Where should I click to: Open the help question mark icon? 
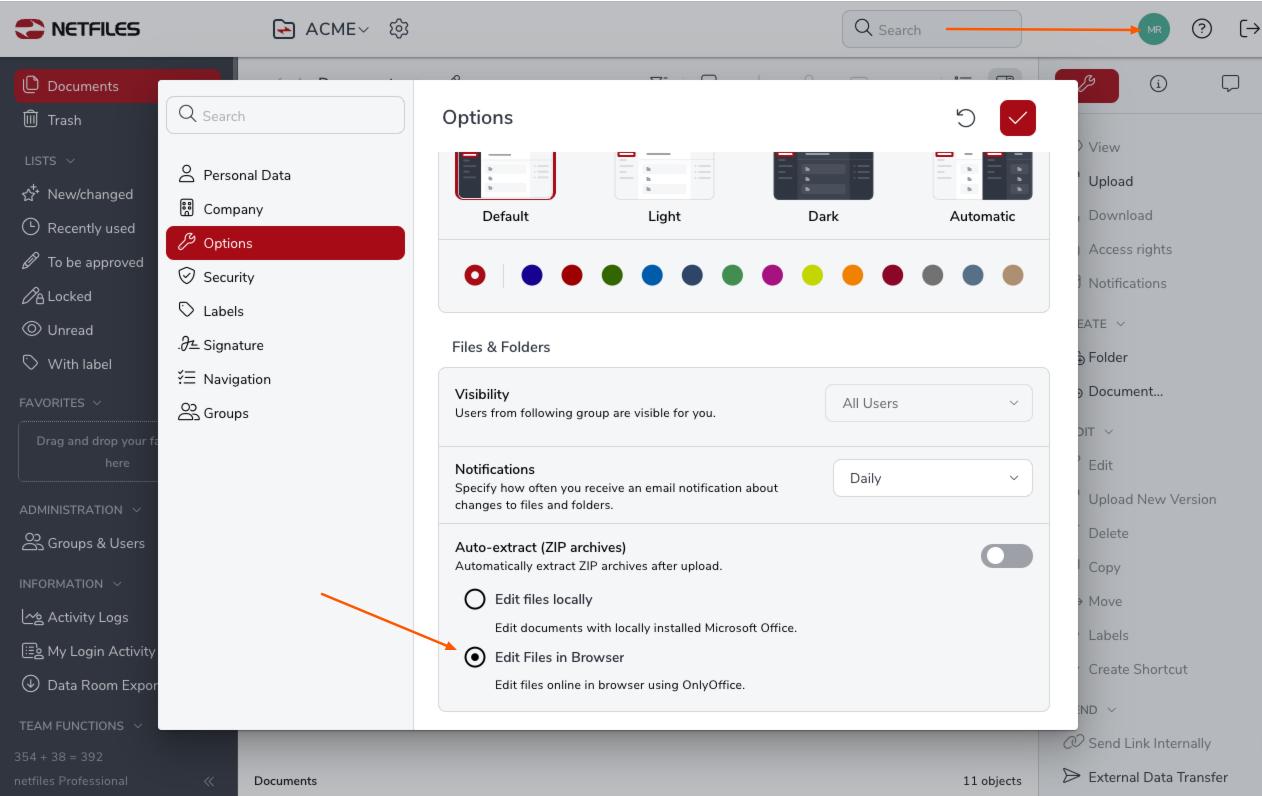pyautogui.click(x=1201, y=29)
